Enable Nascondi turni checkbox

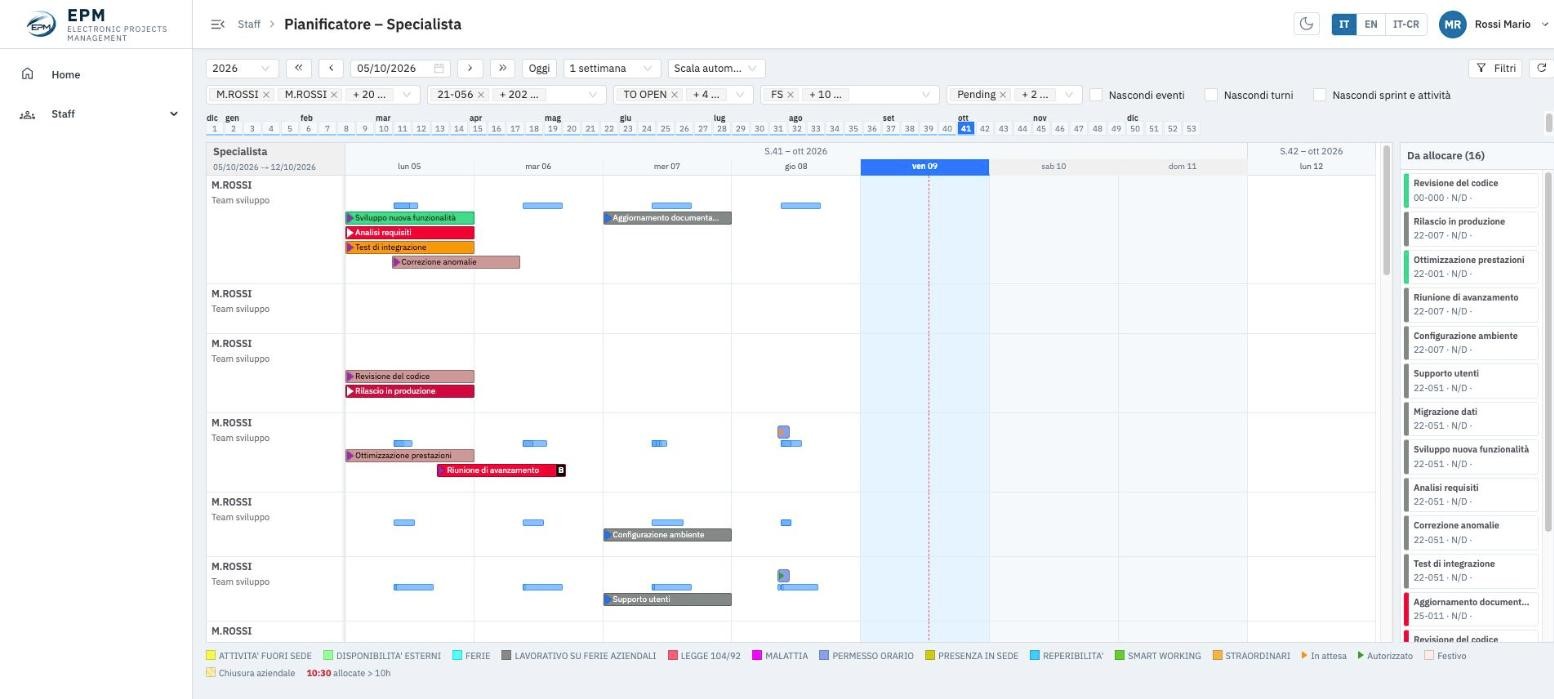[1211, 95]
